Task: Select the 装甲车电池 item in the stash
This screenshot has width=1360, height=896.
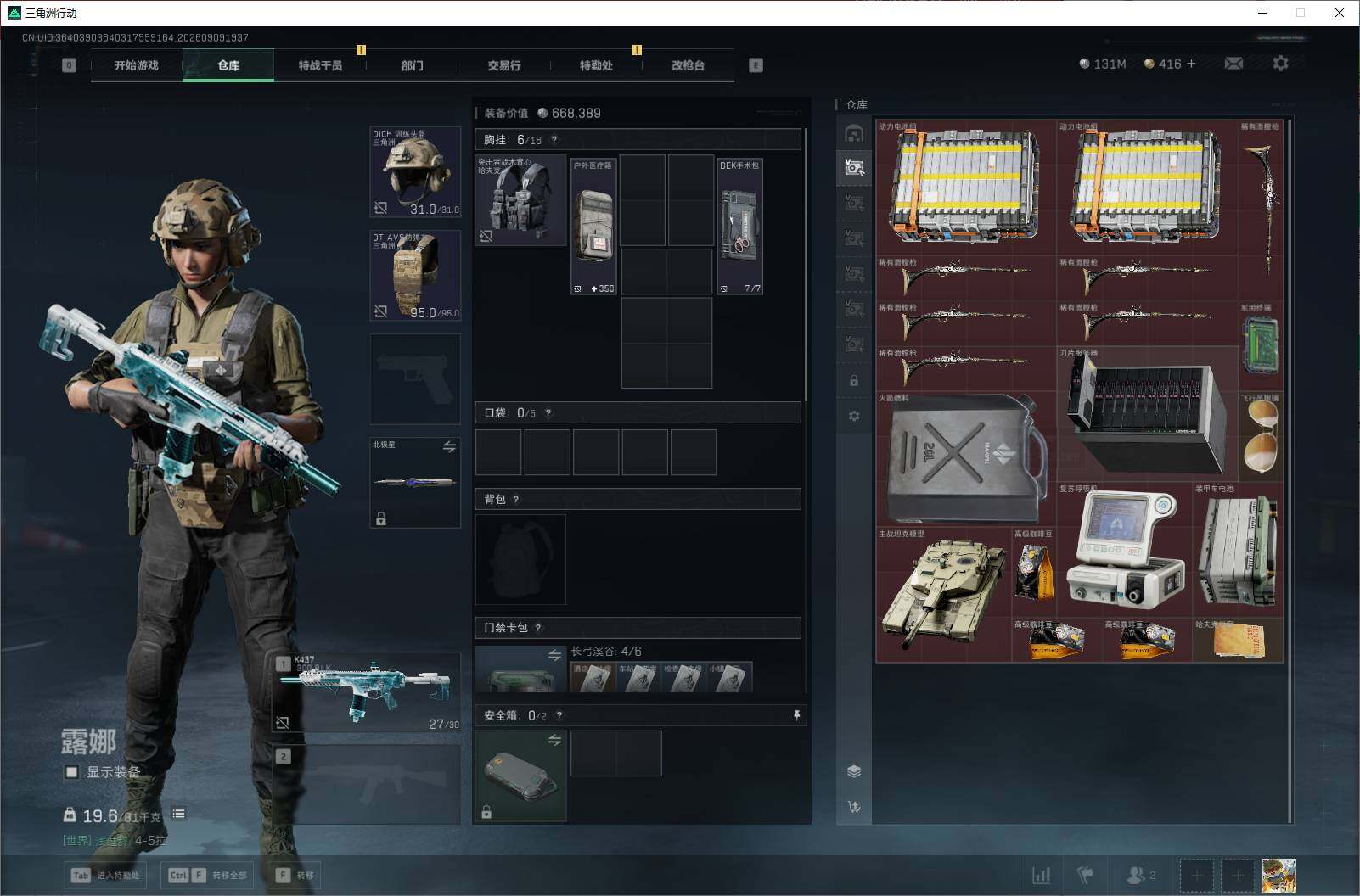Action: click(1238, 548)
